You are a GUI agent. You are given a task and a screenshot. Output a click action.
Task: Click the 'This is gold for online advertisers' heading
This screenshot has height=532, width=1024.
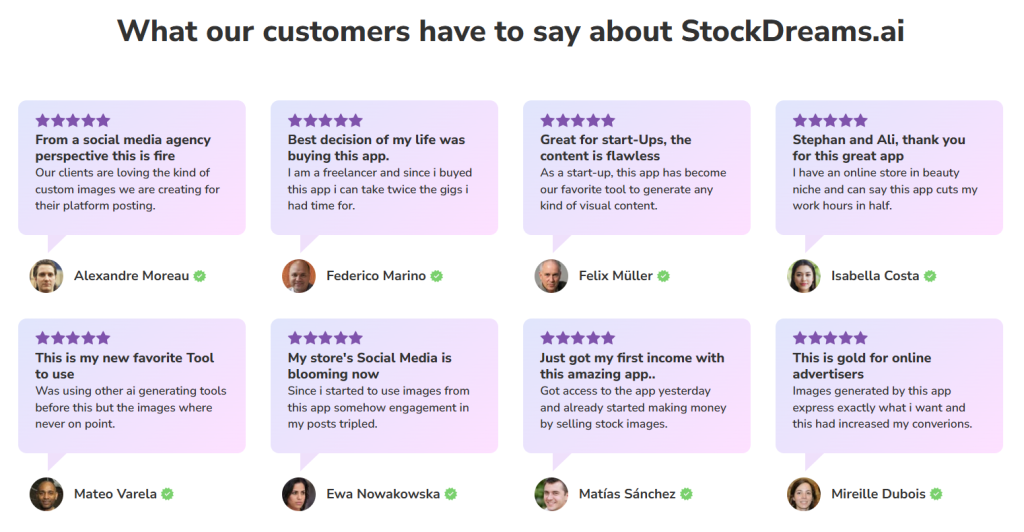click(861, 366)
